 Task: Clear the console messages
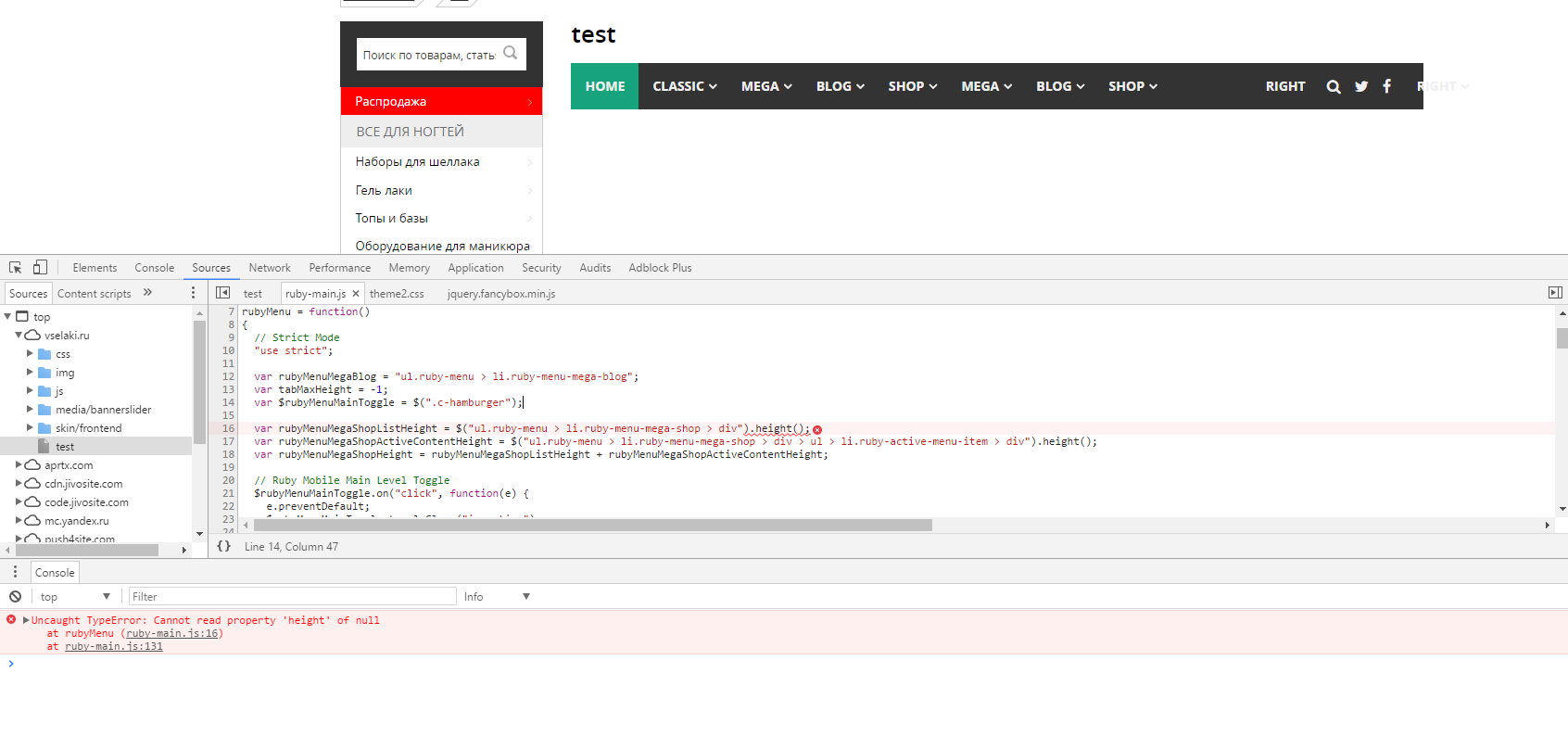click(15, 597)
